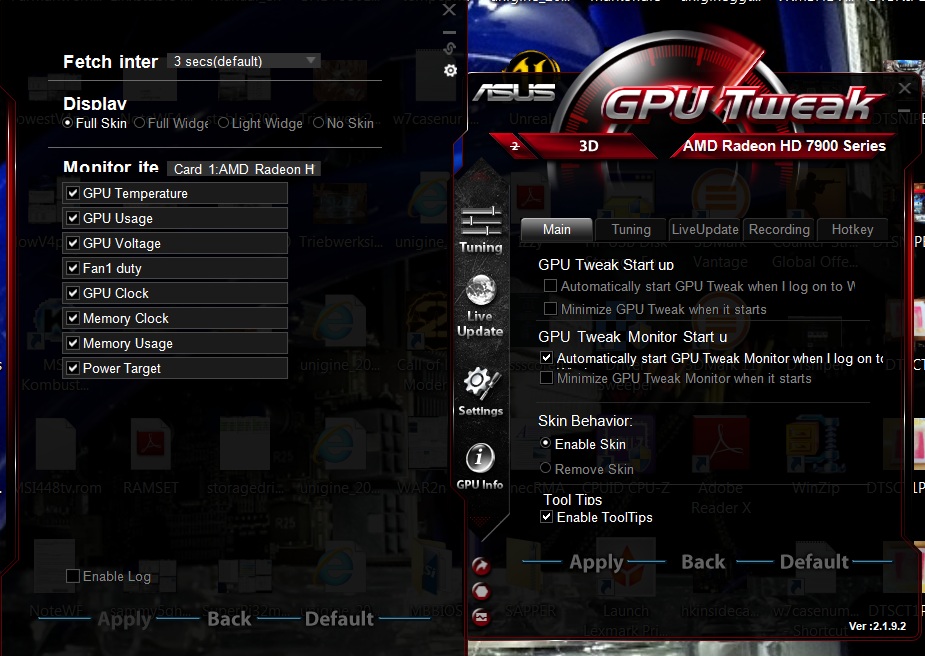Toggle Memory Clock monitor item

pyautogui.click(x=73, y=318)
